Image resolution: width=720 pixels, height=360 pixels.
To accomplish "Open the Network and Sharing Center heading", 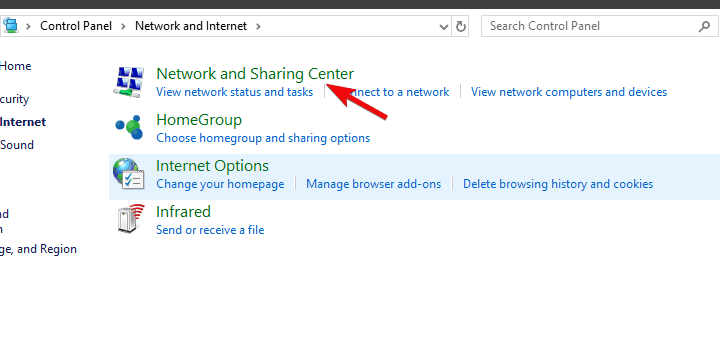I will click(255, 74).
